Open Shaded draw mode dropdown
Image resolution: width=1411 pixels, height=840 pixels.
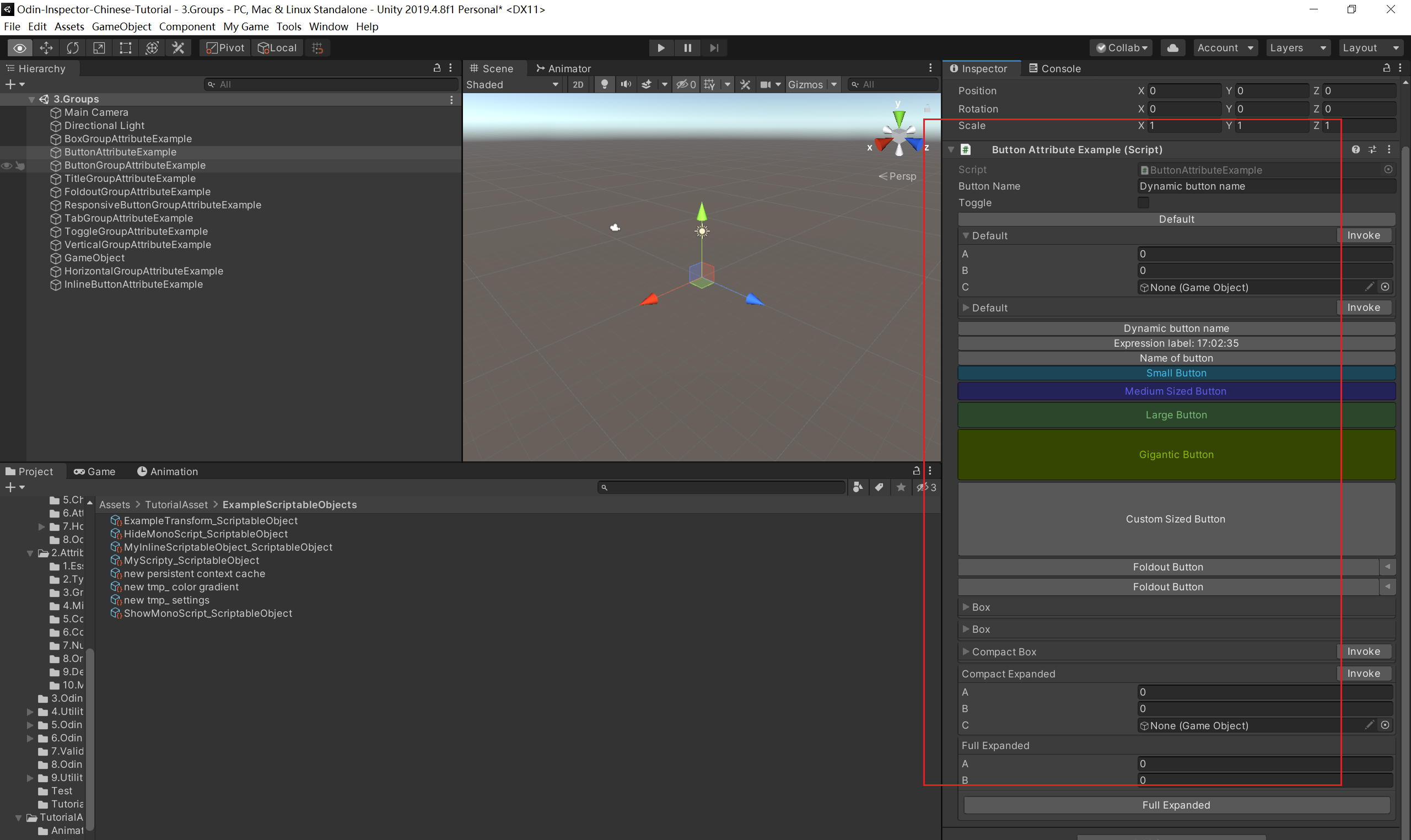513,84
